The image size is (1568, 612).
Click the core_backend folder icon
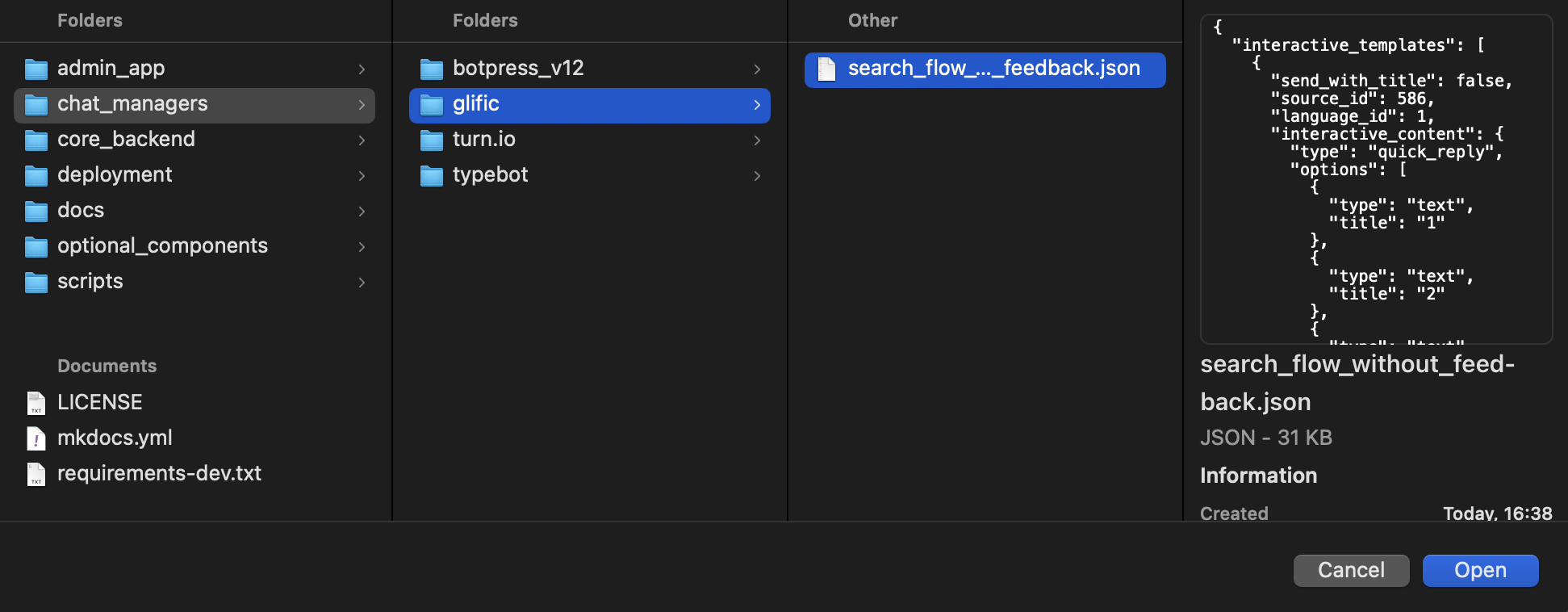[x=36, y=140]
